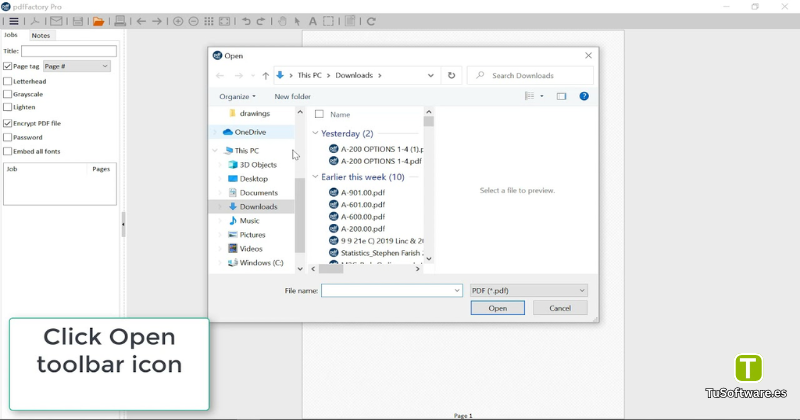Click the file list vertical scrollbar
This screenshot has height=420, width=800.
[x=429, y=185]
